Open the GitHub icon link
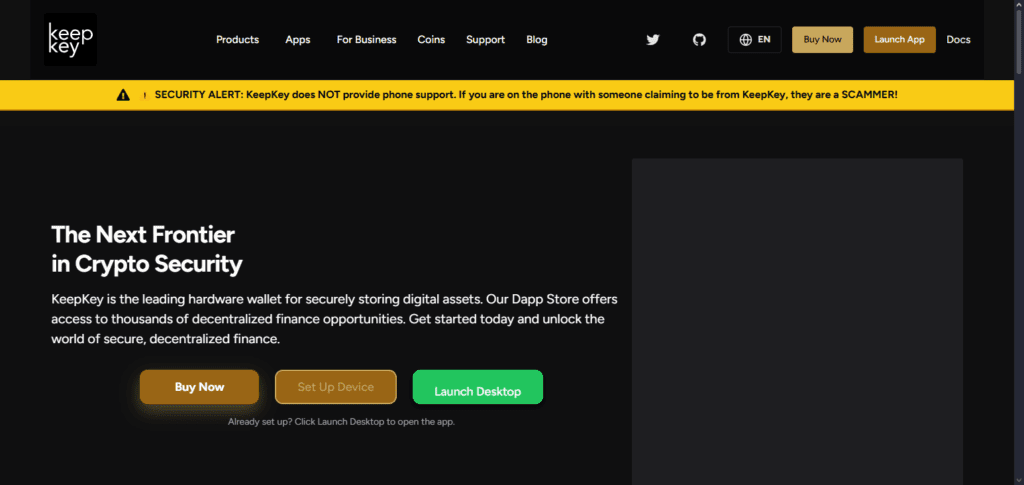The height and width of the screenshot is (485, 1024). (699, 40)
